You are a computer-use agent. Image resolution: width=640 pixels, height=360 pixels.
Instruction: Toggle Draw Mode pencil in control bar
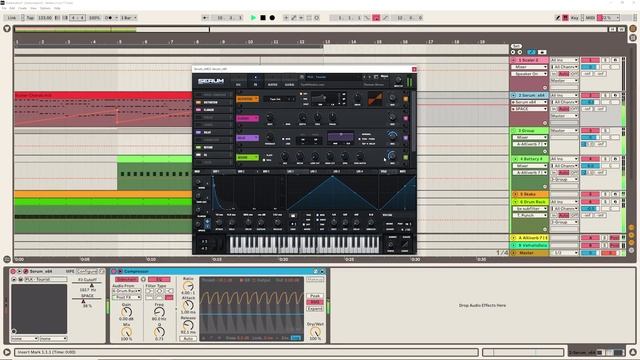[x=558, y=18]
